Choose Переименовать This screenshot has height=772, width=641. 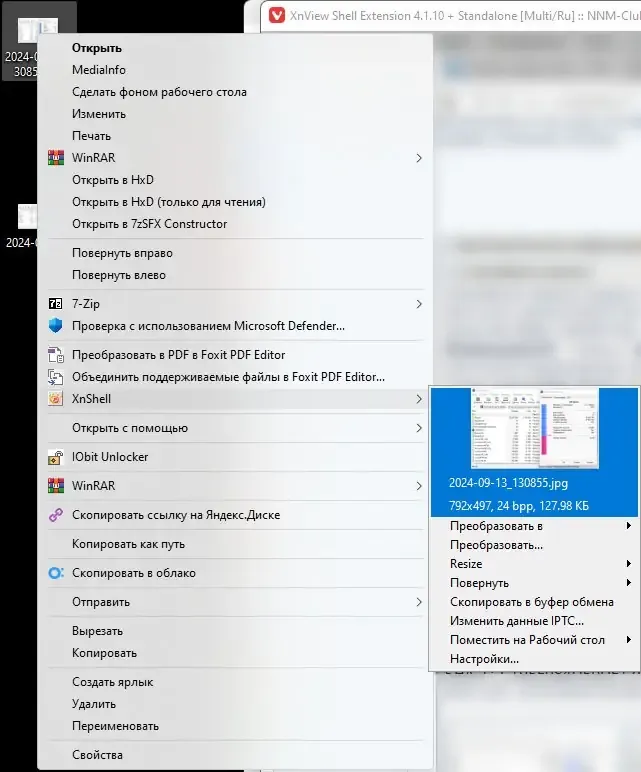[x=235, y=726]
